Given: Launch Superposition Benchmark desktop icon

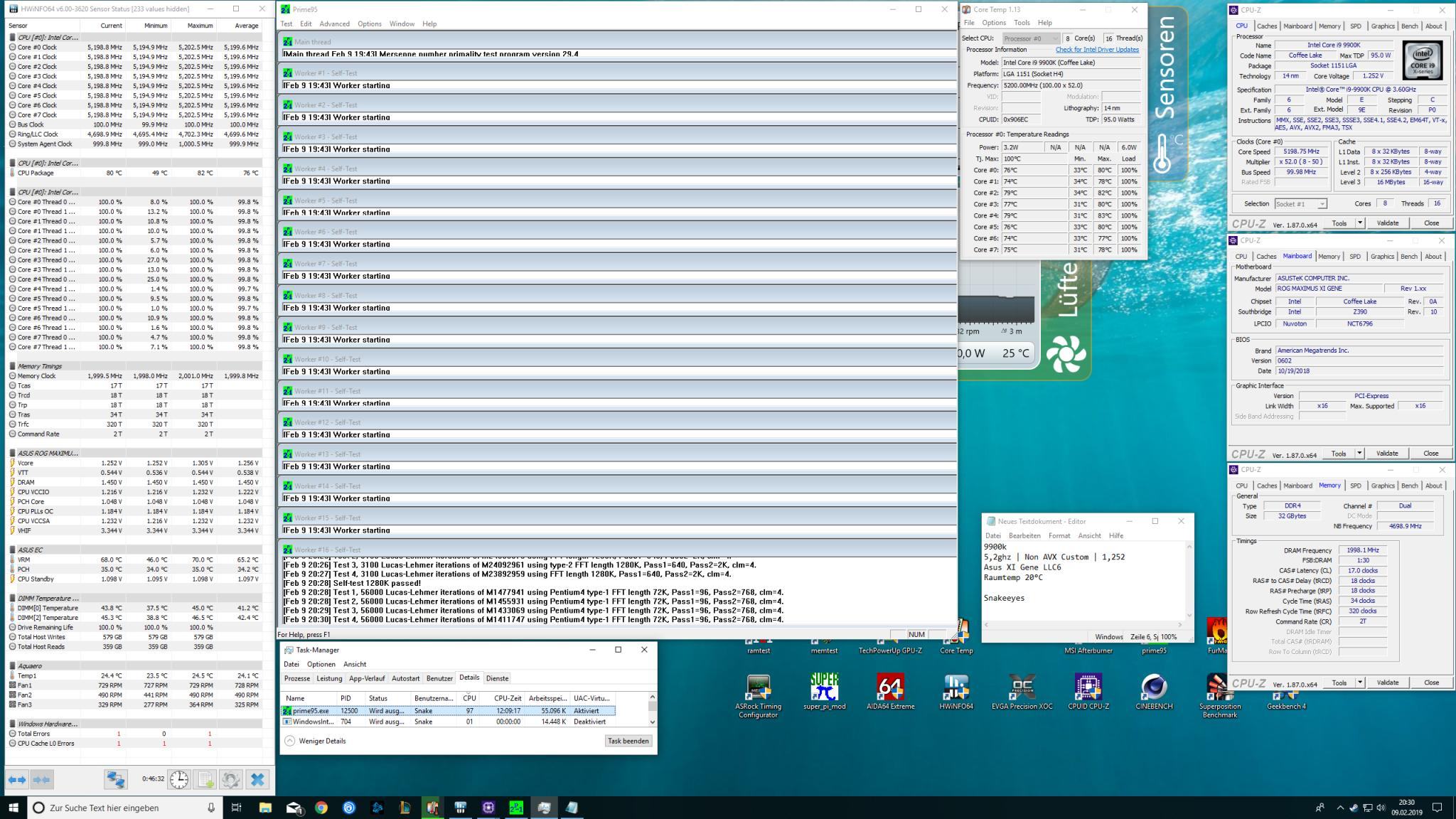Looking at the screenshot, I should (1220, 695).
